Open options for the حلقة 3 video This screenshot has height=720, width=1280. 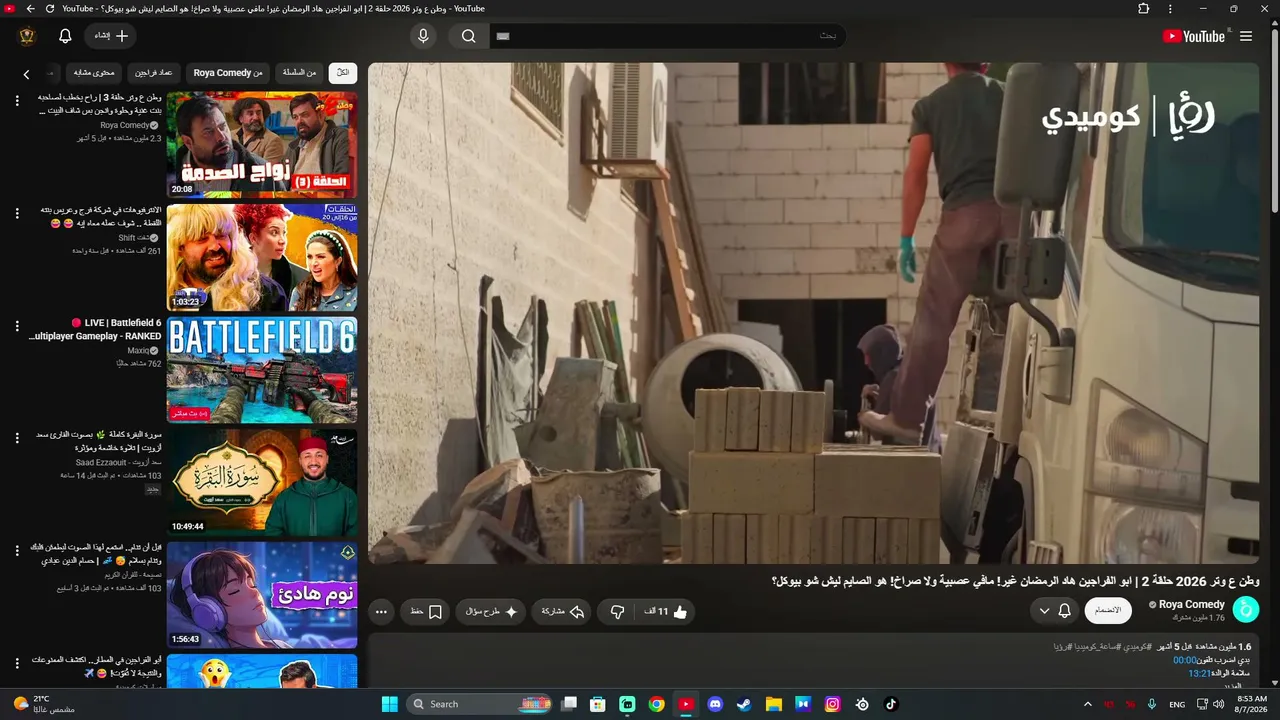[17, 100]
